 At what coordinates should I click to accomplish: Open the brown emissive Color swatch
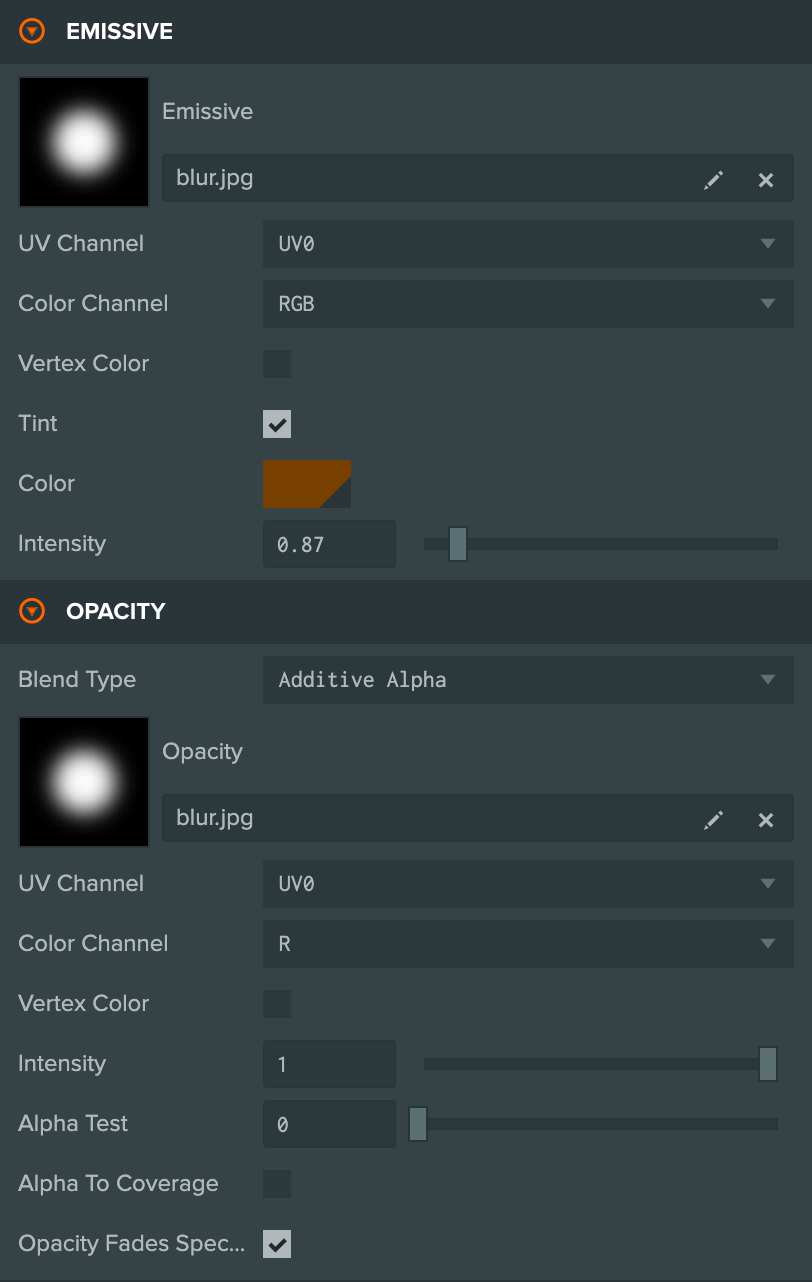click(307, 484)
